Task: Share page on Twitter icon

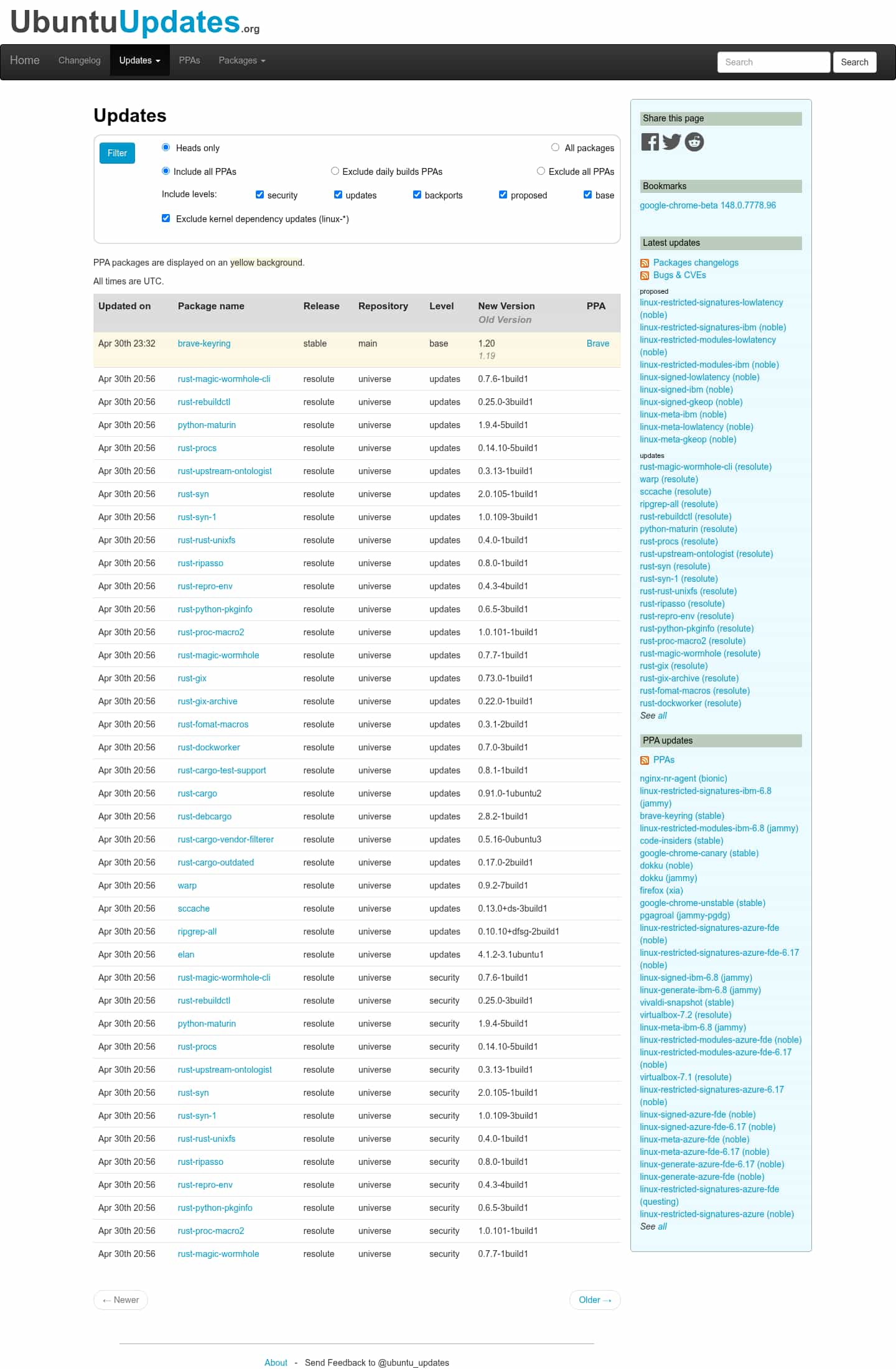Action: pyautogui.click(x=671, y=142)
